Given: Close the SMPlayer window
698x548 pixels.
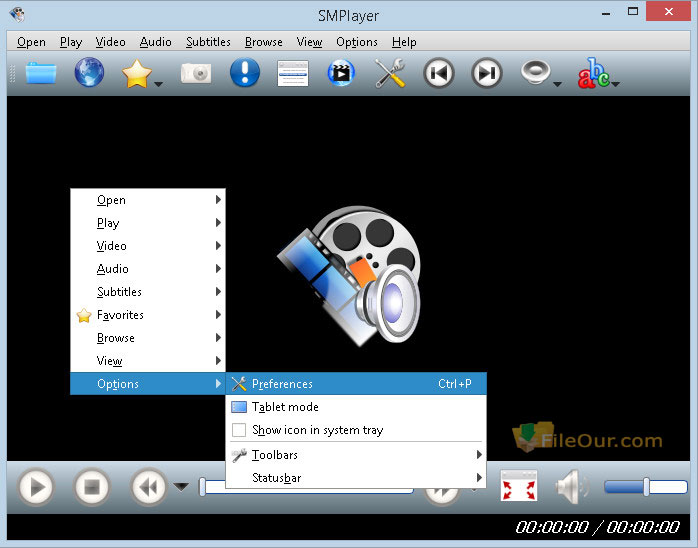Looking at the screenshot, I should 668,12.
